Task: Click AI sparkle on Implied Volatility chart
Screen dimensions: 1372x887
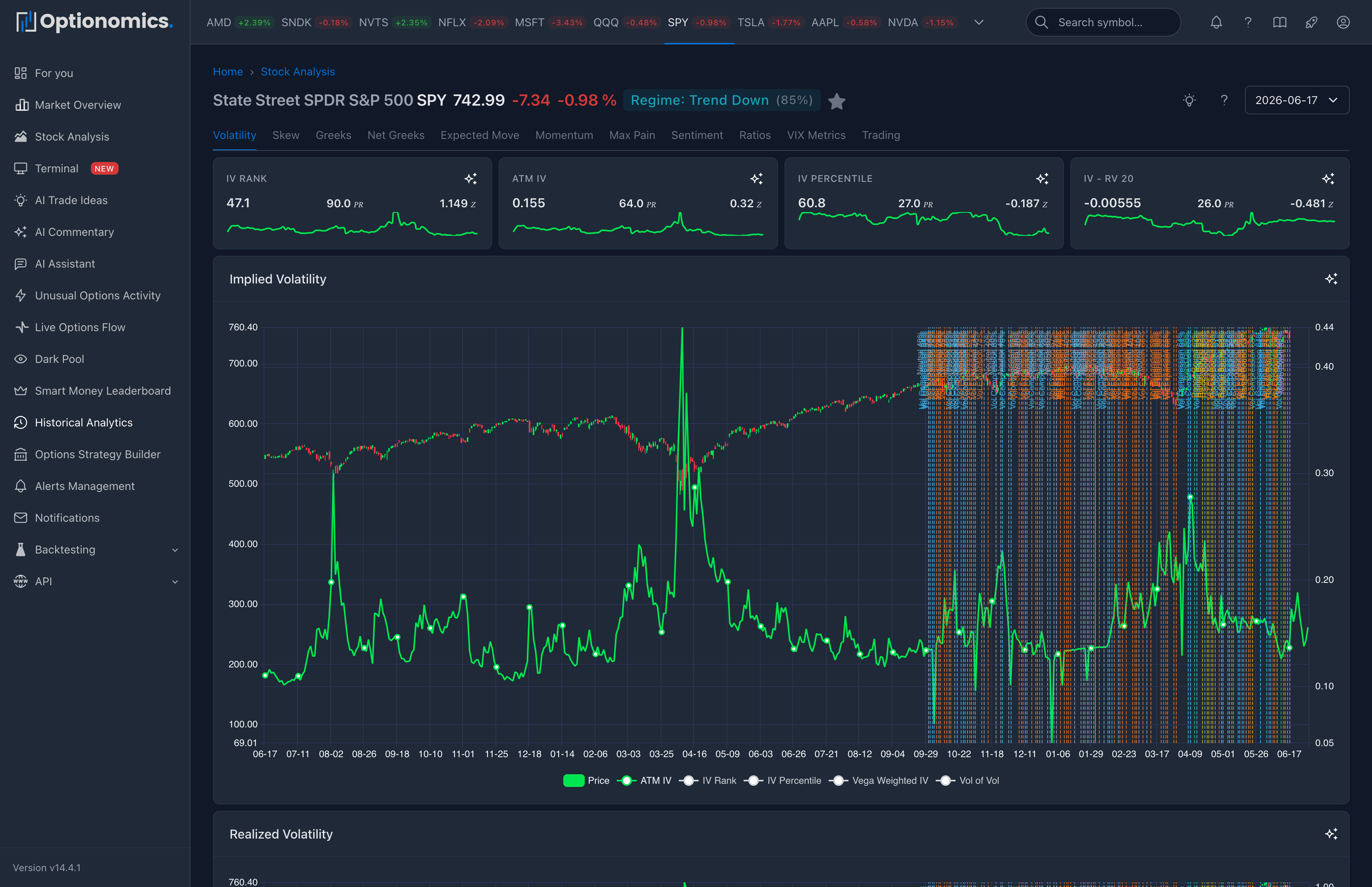Action: click(x=1331, y=279)
